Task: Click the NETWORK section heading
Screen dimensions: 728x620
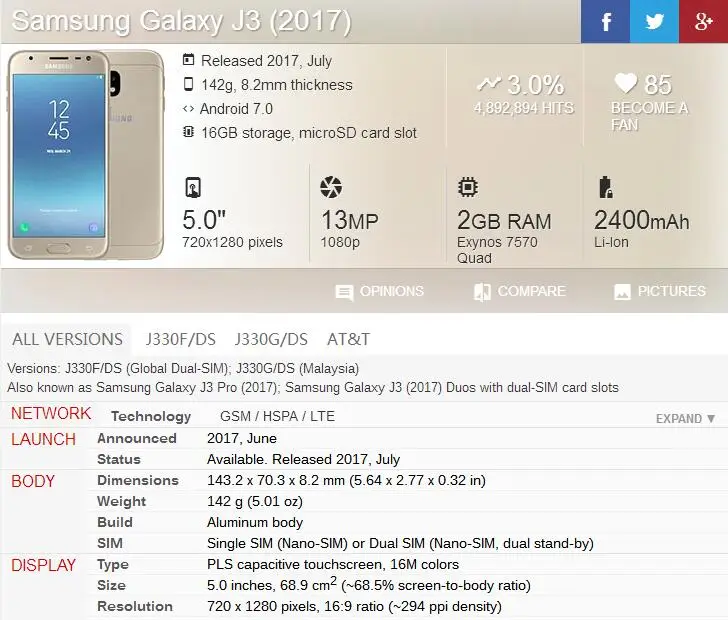Action: tap(51, 413)
